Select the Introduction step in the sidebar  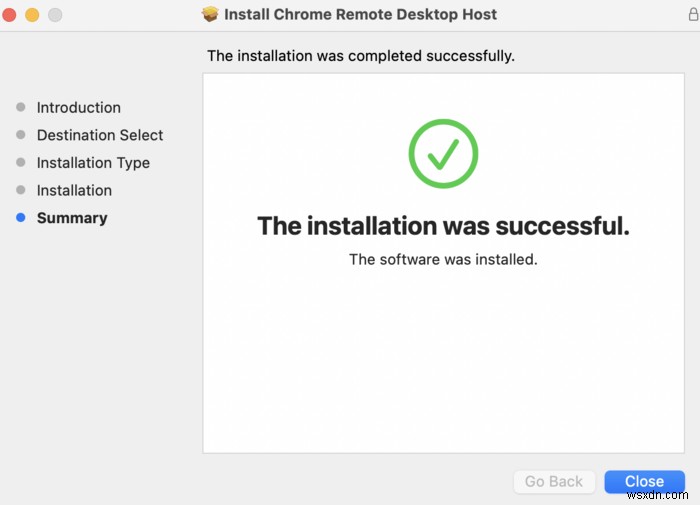(x=78, y=107)
